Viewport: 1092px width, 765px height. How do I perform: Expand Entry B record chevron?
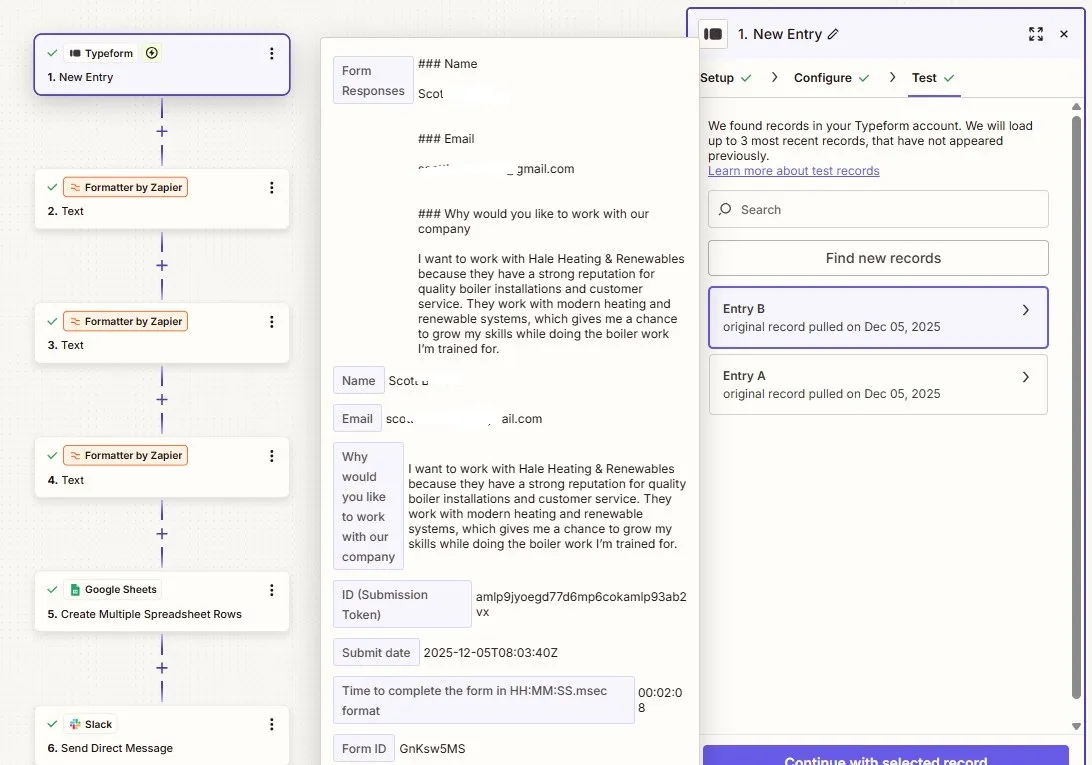click(x=1025, y=310)
